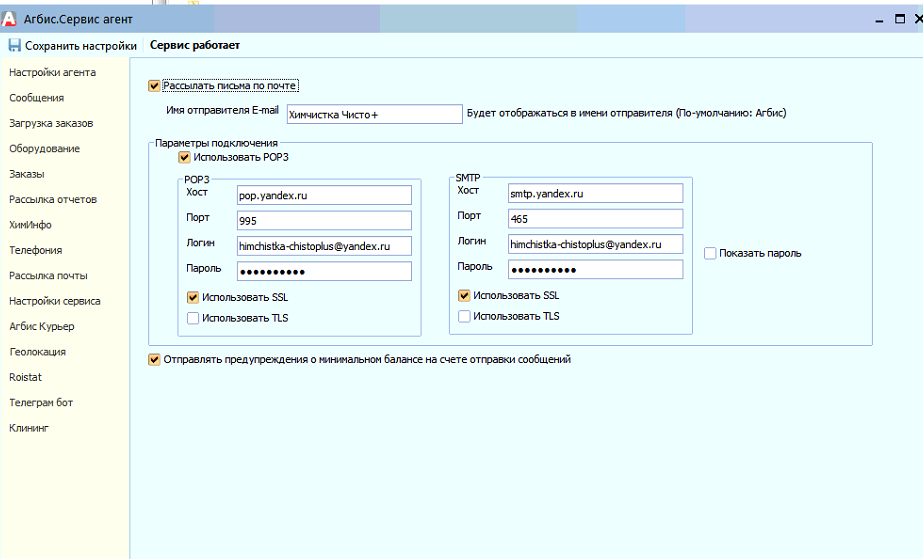Click SMTP port field '465'

[x=596, y=219]
